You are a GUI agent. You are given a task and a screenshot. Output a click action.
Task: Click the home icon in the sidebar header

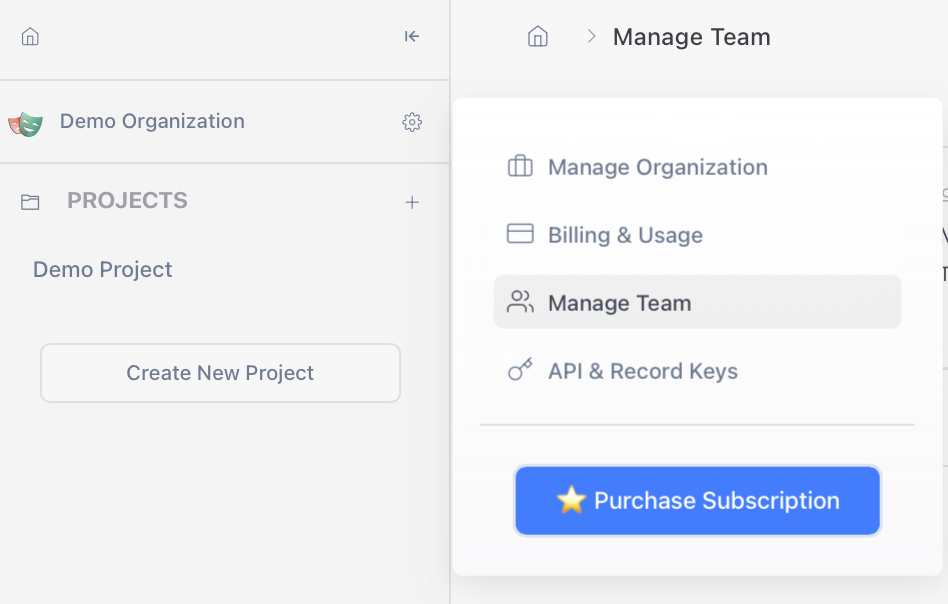coord(30,37)
